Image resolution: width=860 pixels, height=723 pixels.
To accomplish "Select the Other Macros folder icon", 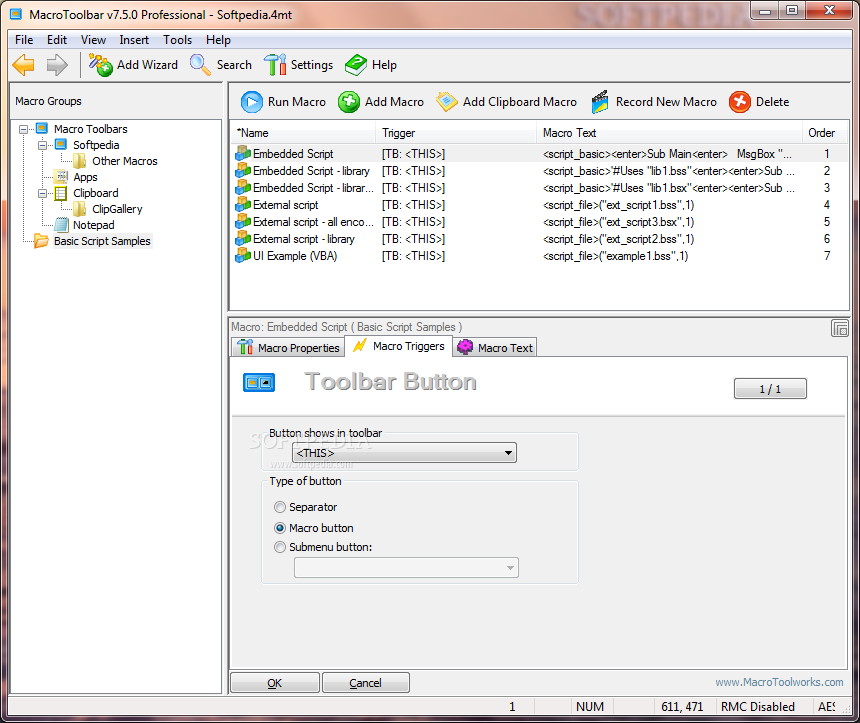I will tap(80, 161).
